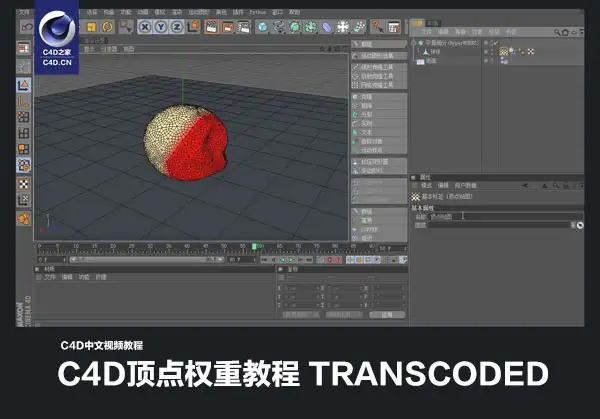Open the middle dropdown in Coordinates panel bottom

(x=344, y=315)
